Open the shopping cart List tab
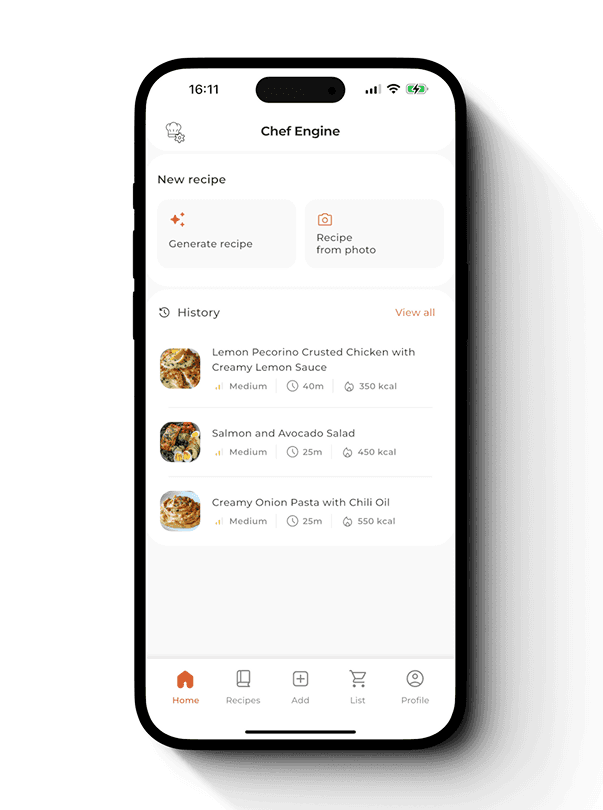 tap(358, 687)
